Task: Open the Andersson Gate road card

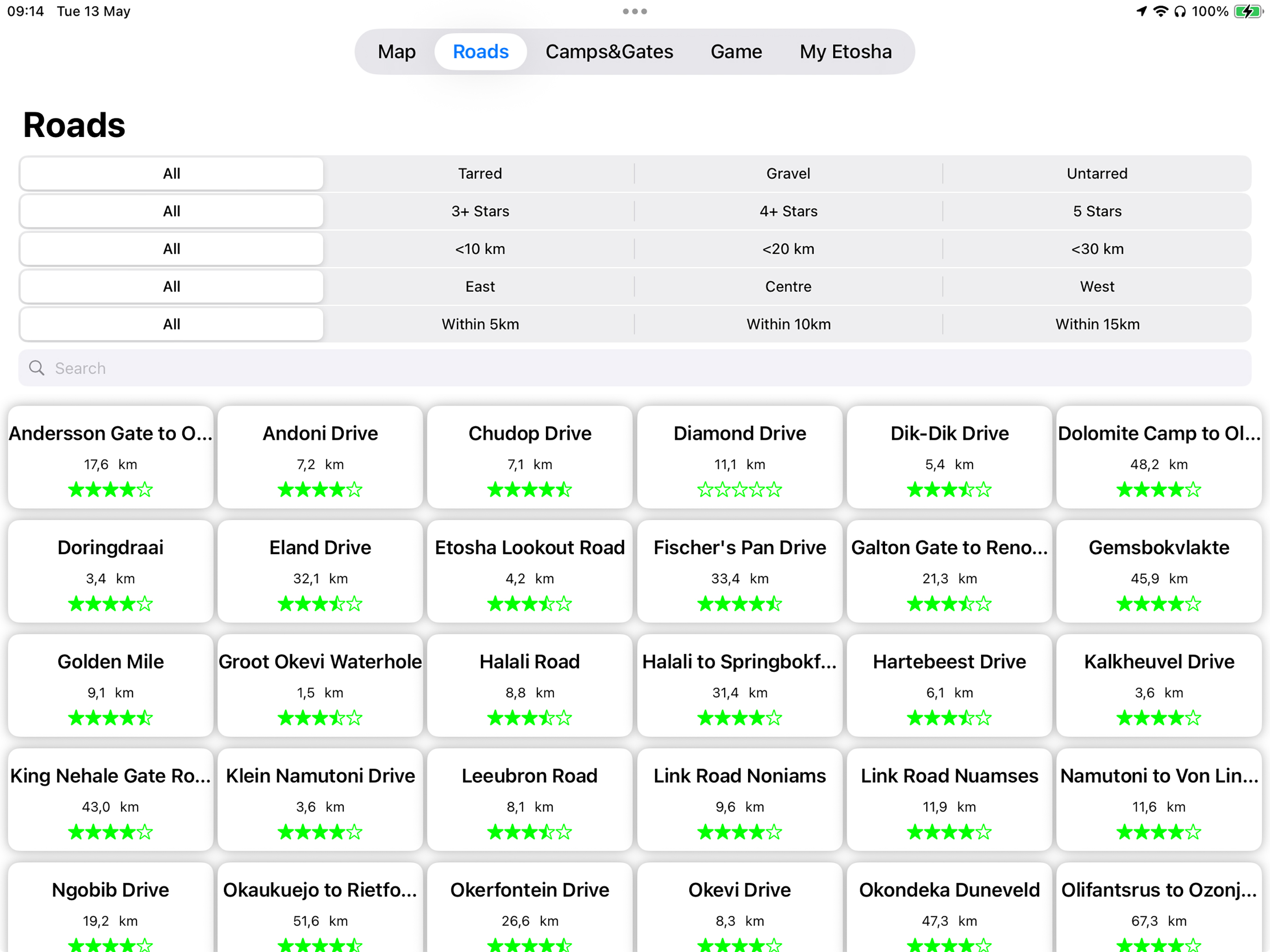Action: pyautogui.click(x=110, y=458)
